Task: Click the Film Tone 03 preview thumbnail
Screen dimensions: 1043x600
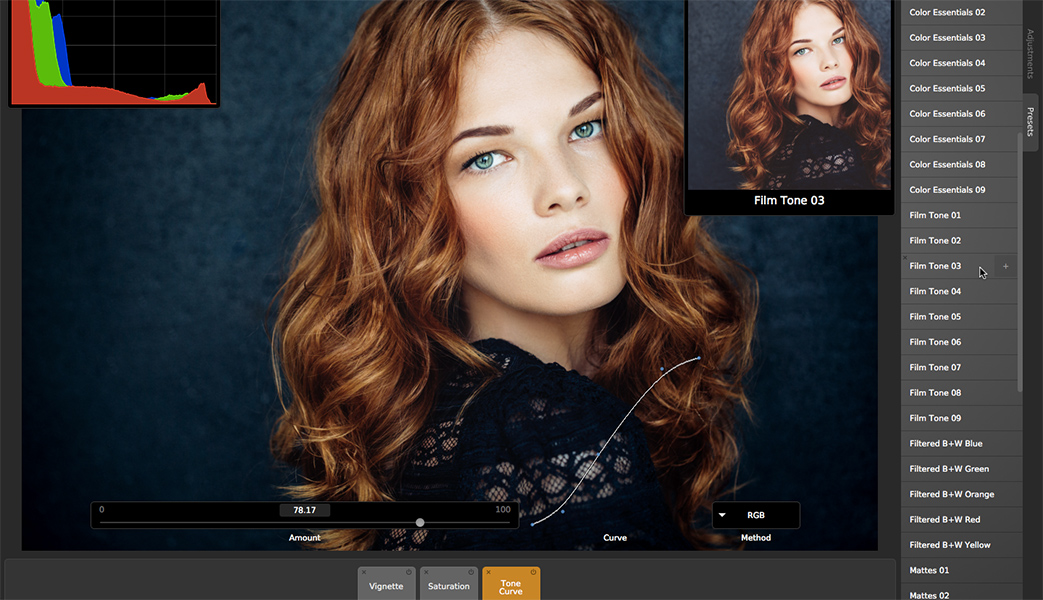Action: (x=789, y=95)
